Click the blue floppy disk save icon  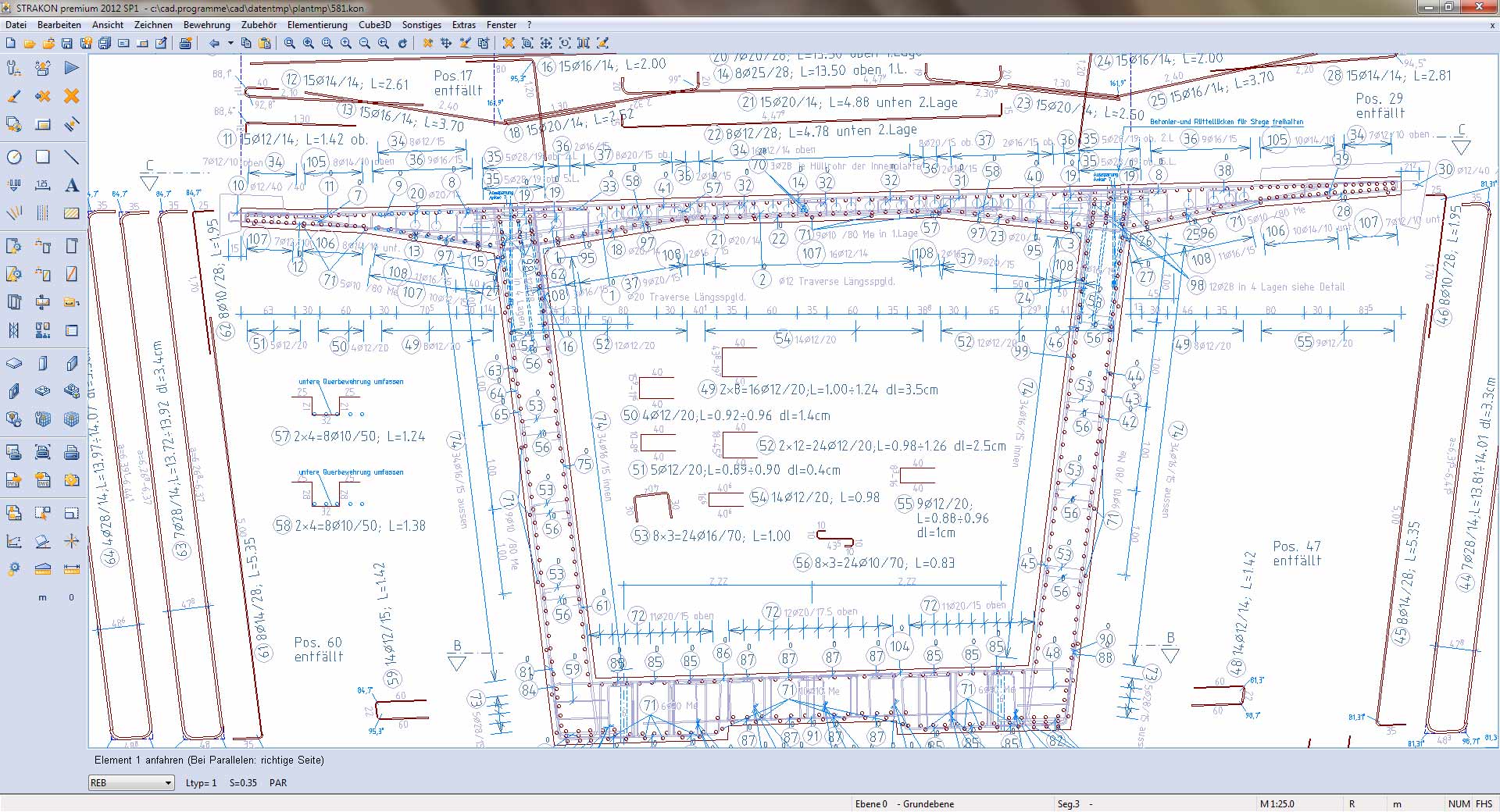pos(67,43)
